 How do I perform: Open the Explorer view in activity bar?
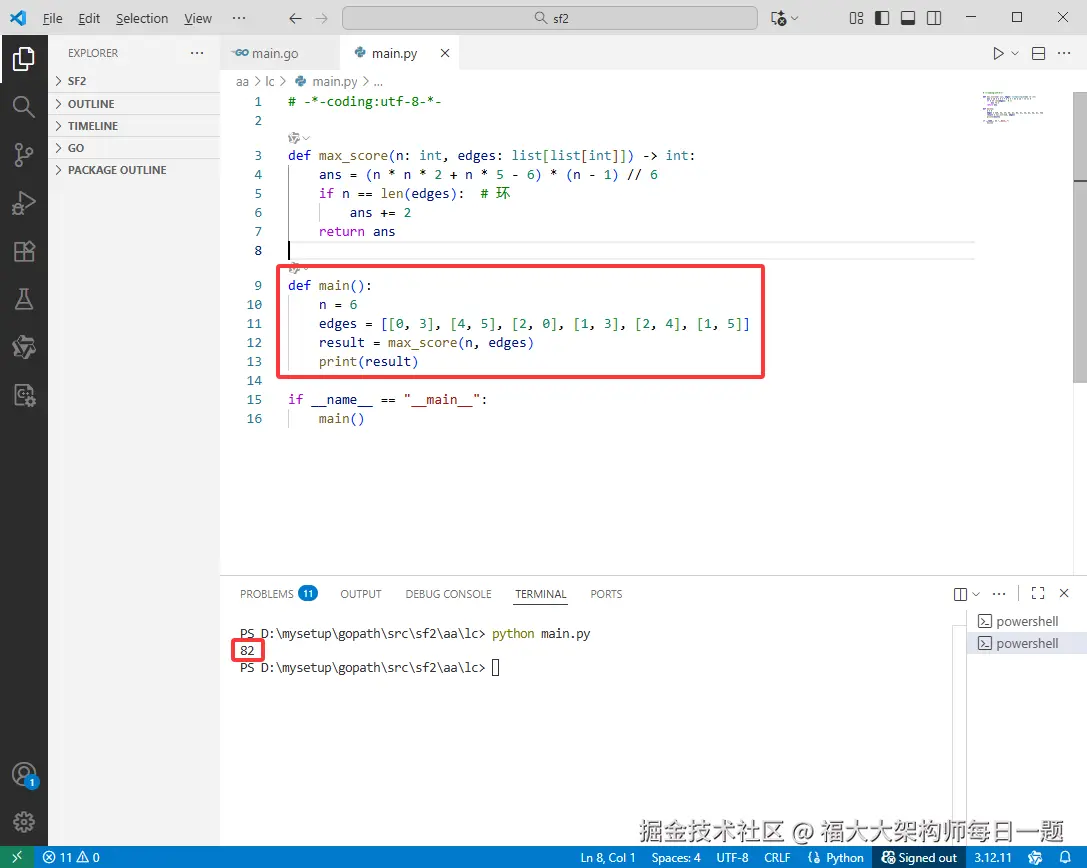pyautogui.click(x=24, y=59)
